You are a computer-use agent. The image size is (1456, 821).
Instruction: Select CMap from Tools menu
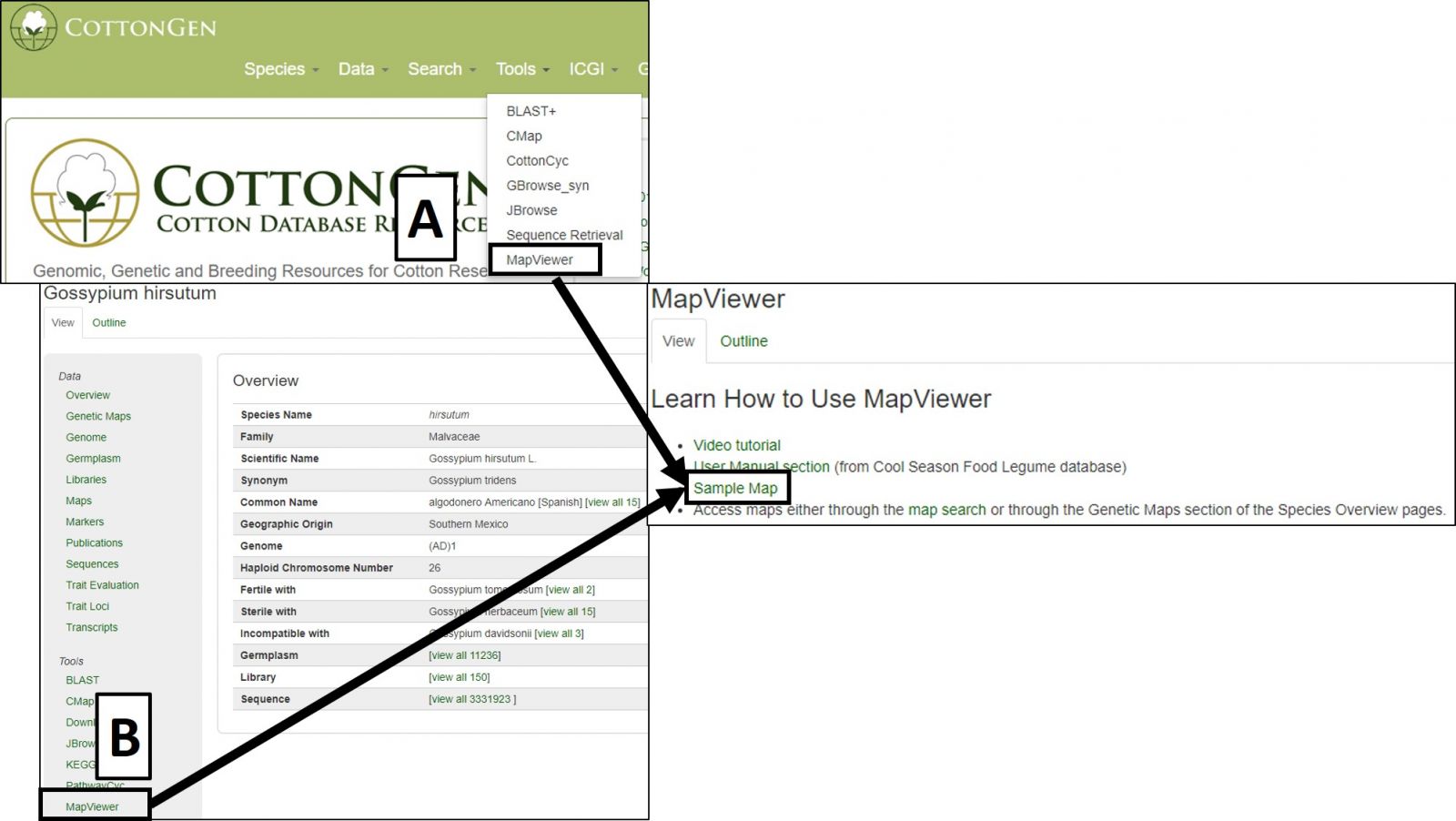point(524,136)
